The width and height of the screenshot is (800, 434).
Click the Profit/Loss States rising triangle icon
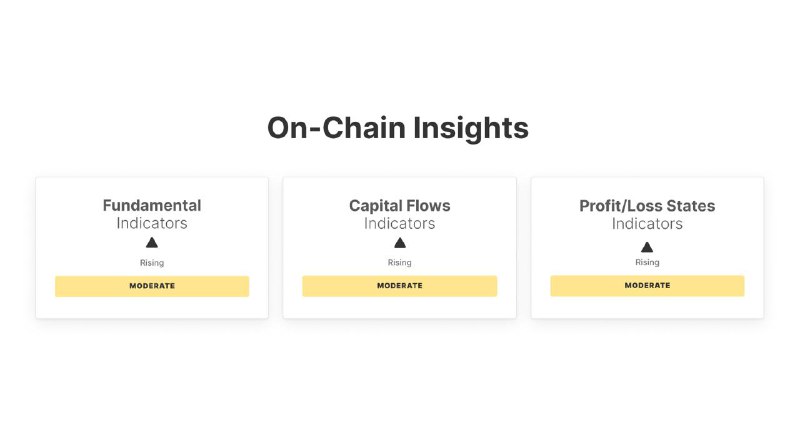pyautogui.click(x=647, y=247)
